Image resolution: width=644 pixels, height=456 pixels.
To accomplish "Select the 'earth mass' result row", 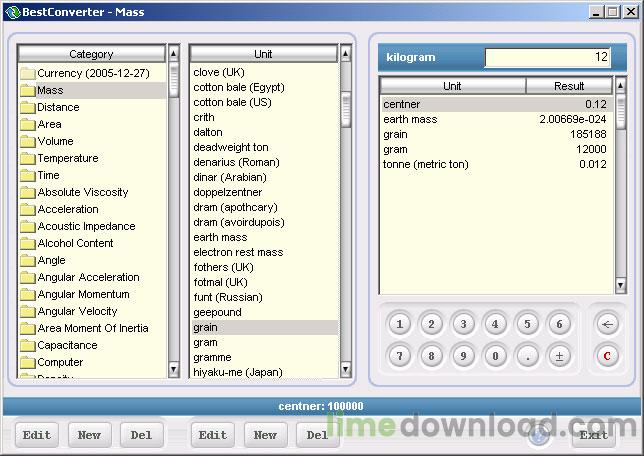I will pos(496,120).
